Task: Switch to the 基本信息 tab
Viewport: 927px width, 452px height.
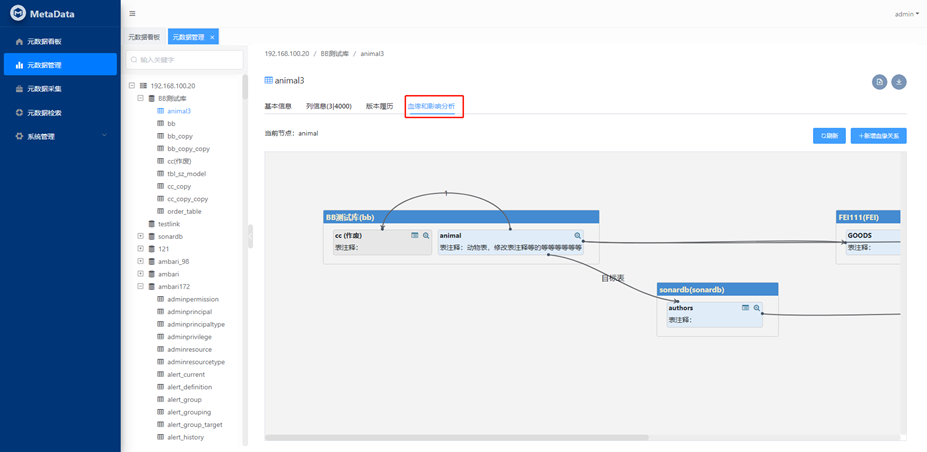Action: click(x=278, y=106)
